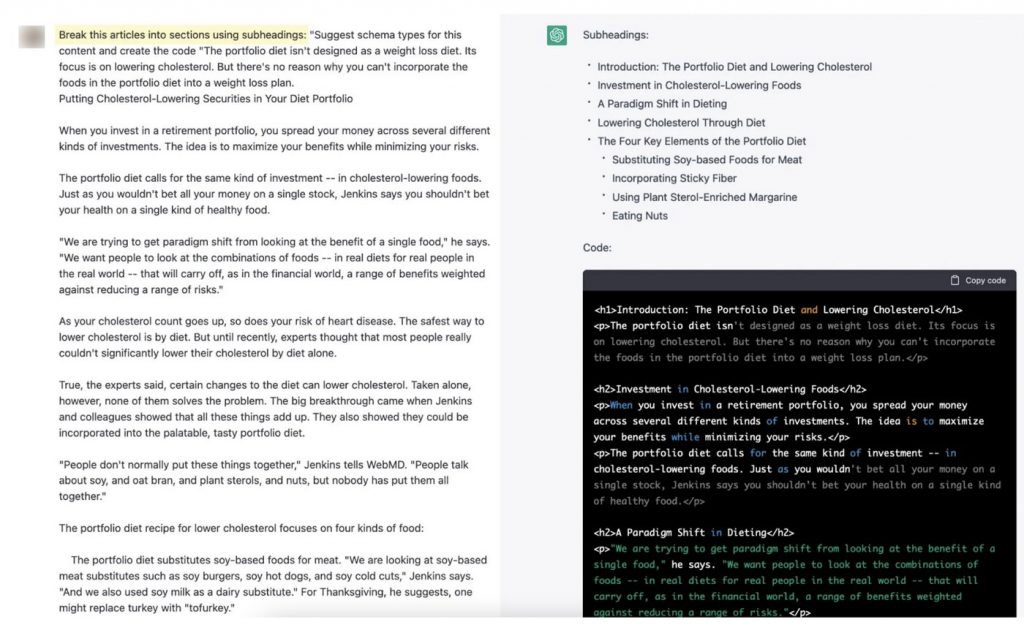Screen dimensions: 1024x630
Task: Click the Copy code button
Action: click(978, 280)
